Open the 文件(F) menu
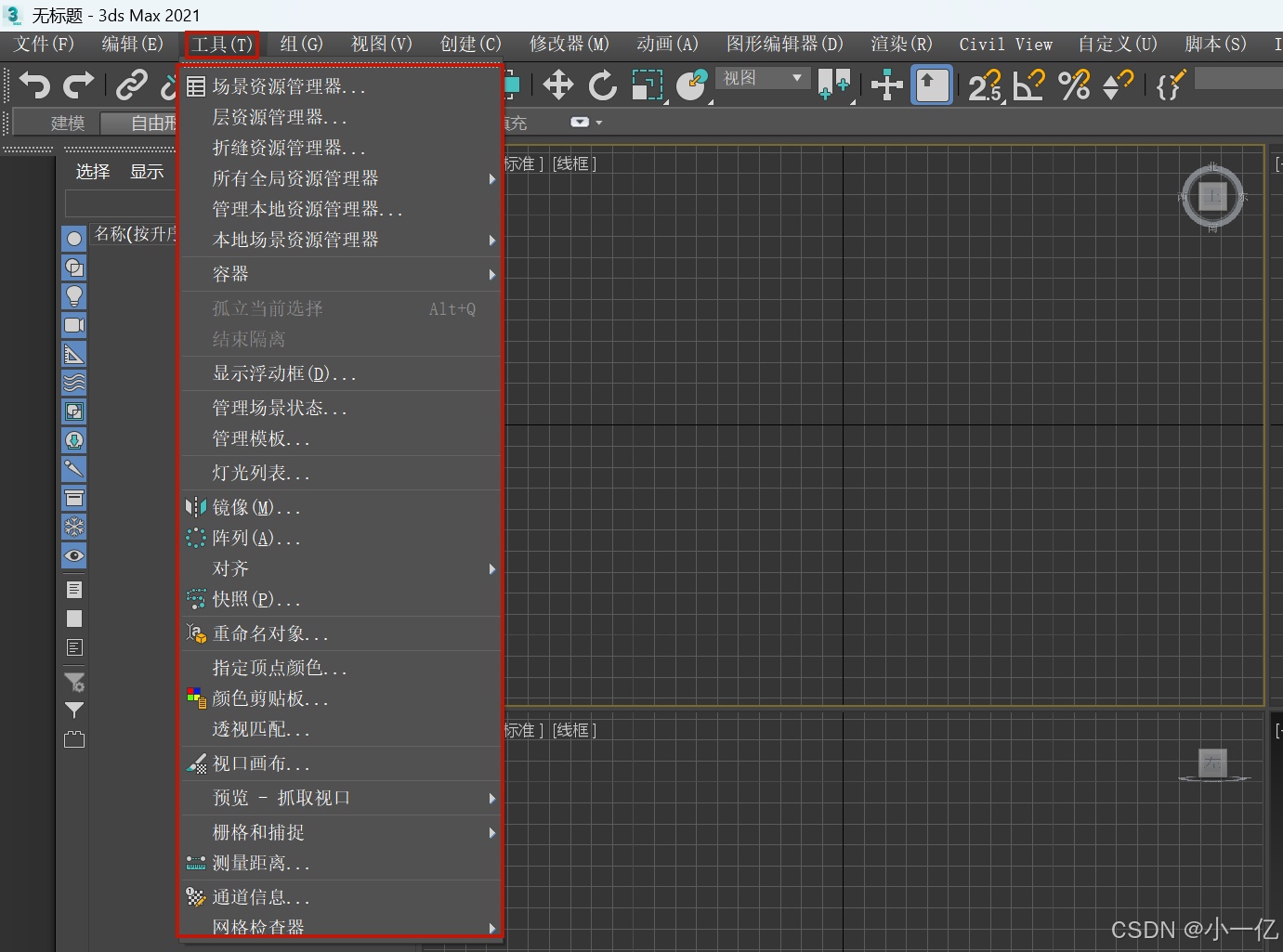The height and width of the screenshot is (952, 1283). pyautogui.click(x=44, y=44)
